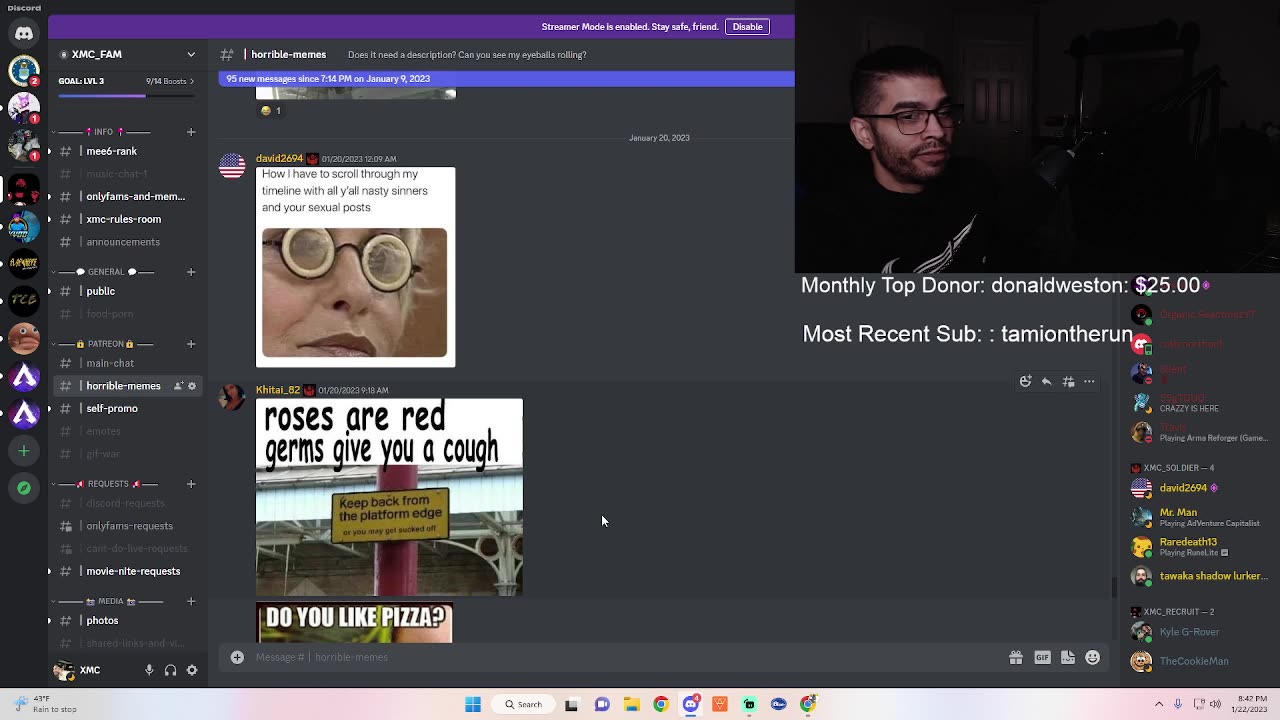
Task: Open the nasty sinners glasses meme image
Action: click(x=355, y=267)
